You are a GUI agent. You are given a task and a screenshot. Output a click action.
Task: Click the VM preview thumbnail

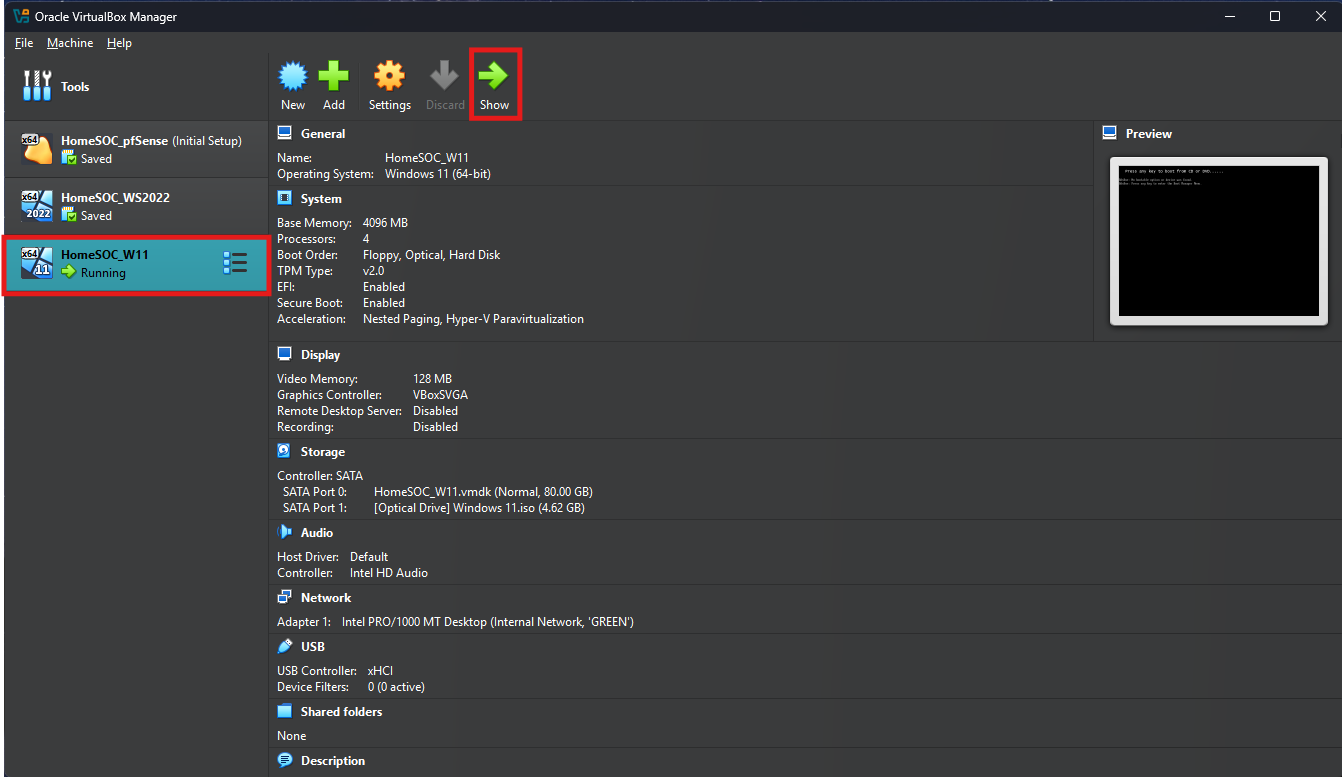1218,241
